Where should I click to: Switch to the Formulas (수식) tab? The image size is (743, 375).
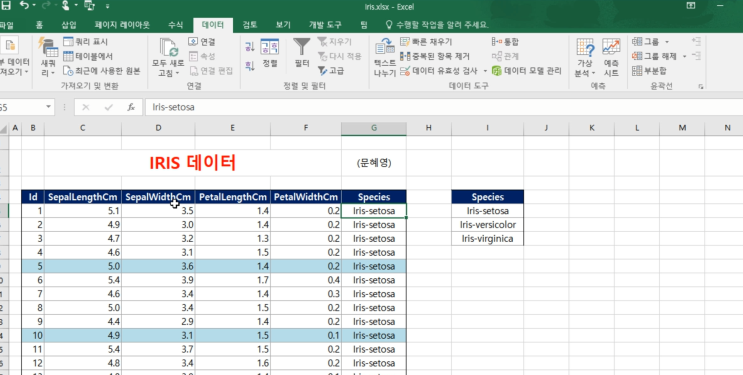(176, 25)
